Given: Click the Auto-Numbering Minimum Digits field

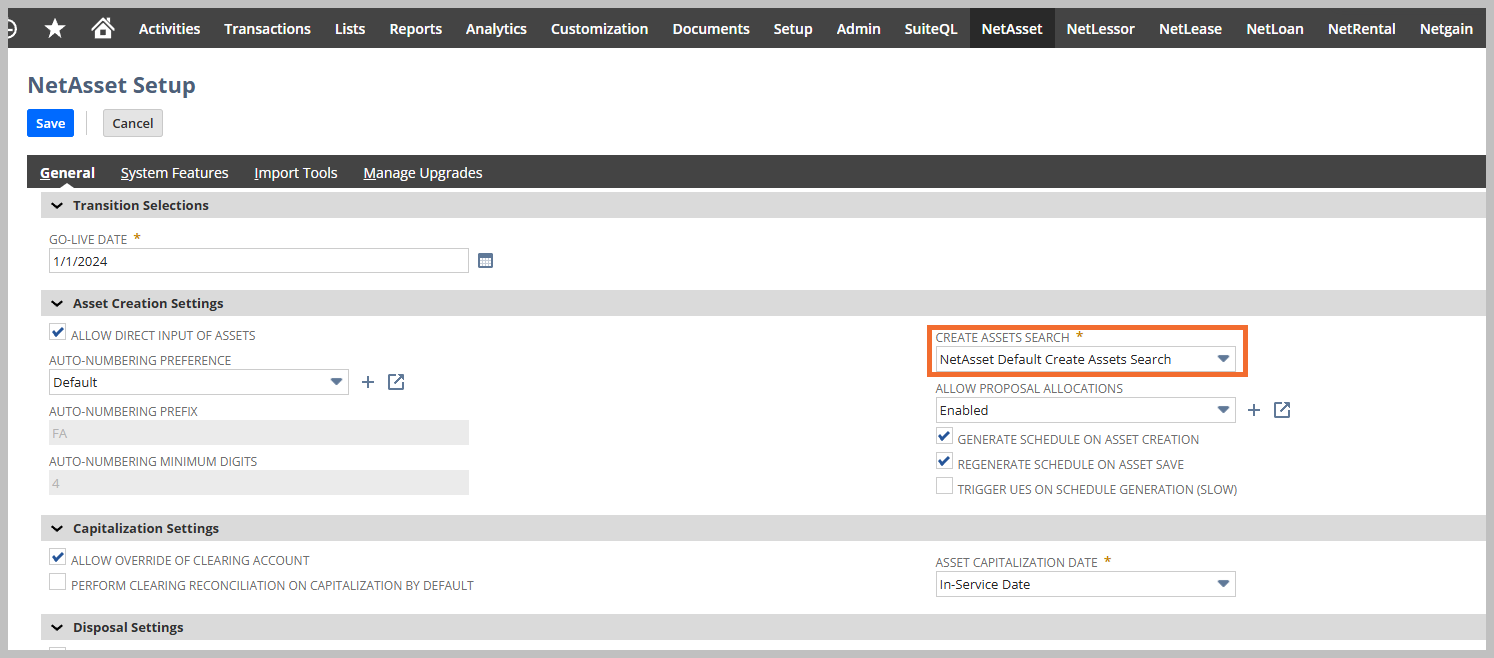Looking at the screenshot, I should [259, 483].
